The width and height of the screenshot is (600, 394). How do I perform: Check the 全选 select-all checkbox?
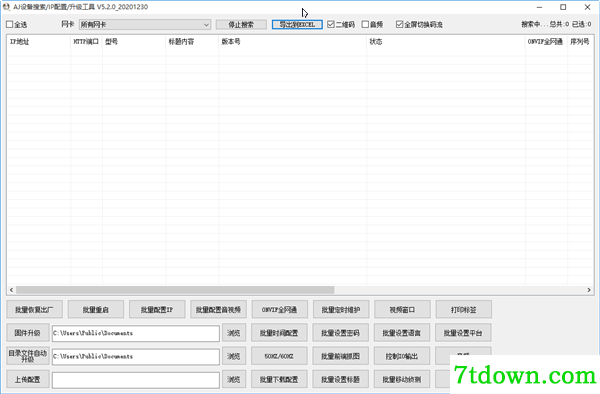[10, 24]
